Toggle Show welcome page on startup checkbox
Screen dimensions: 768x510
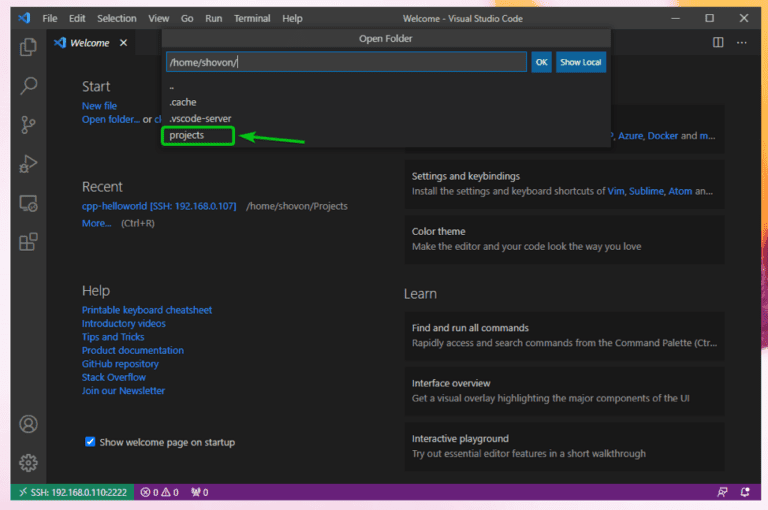pos(90,442)
